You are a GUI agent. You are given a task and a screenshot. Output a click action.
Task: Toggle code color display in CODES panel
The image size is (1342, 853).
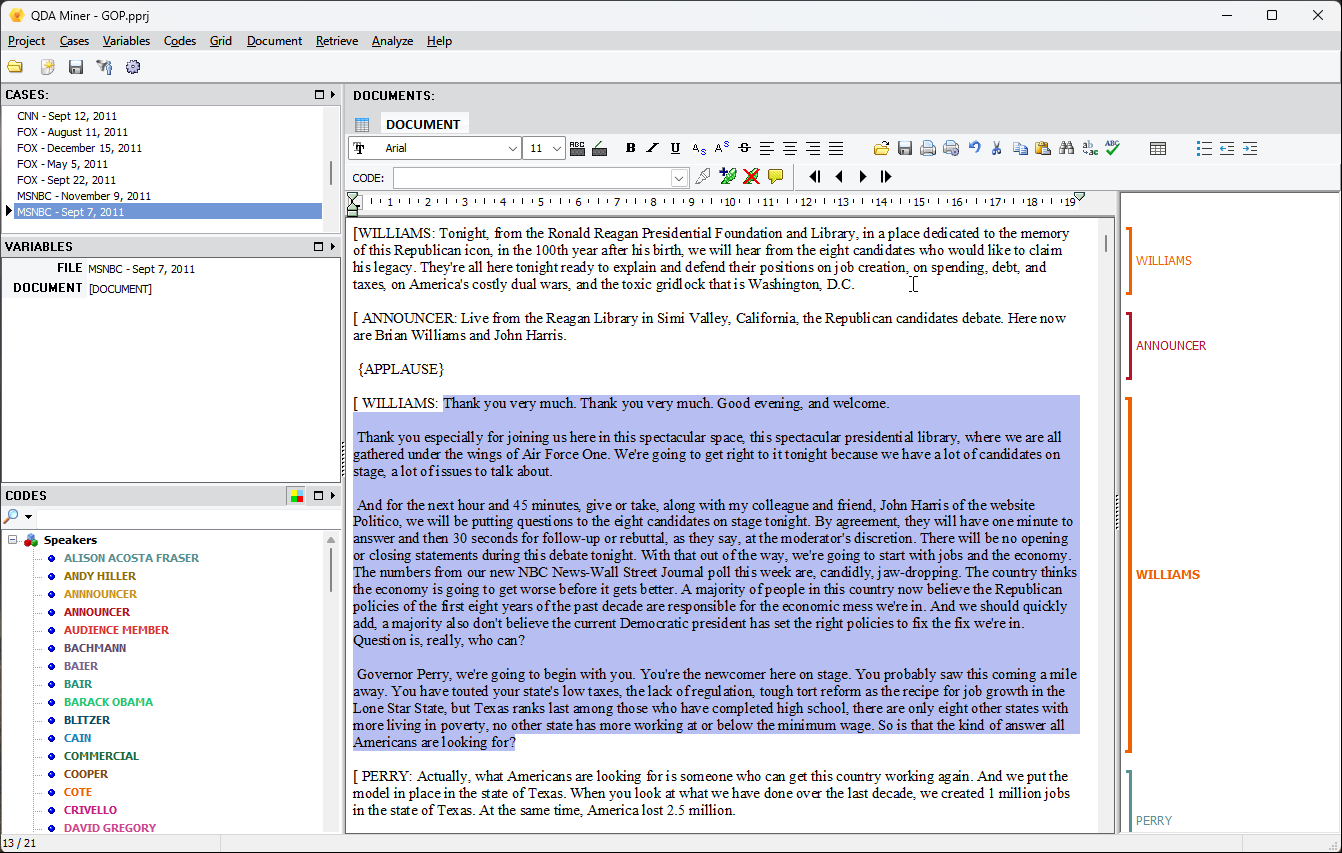296,495
